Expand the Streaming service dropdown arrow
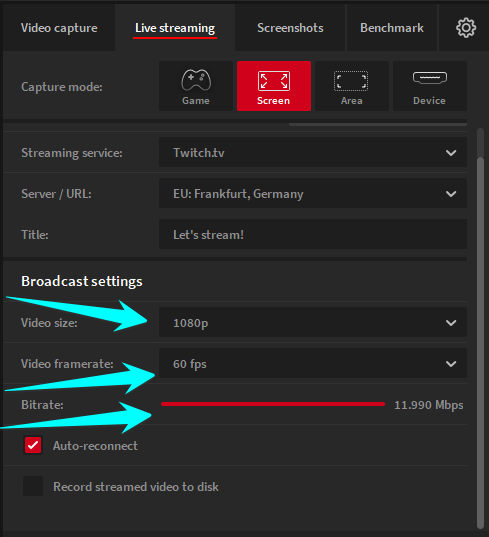 pos(451,153)
